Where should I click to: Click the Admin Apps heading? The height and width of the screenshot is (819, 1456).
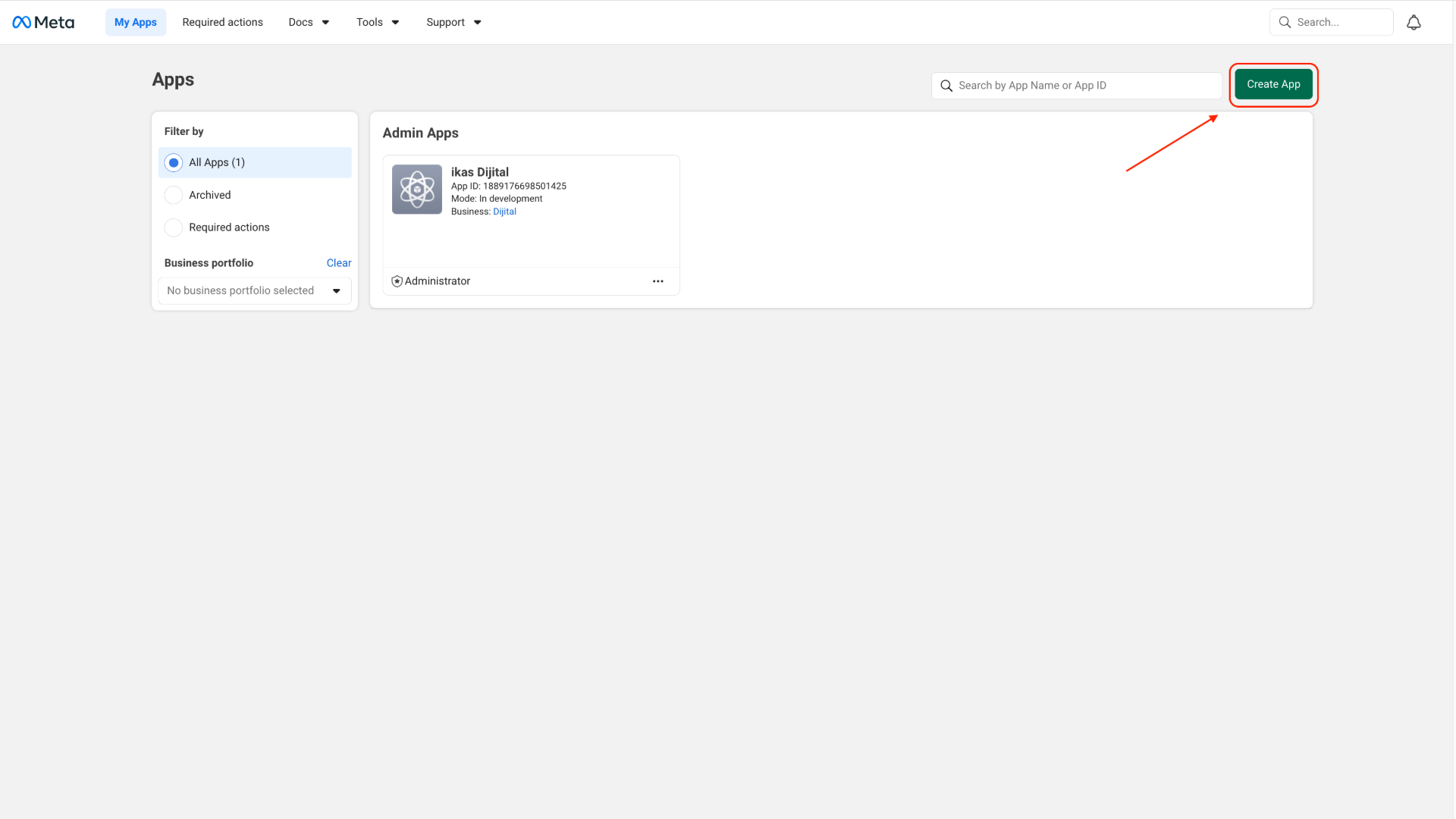click(x=421, y=133)
